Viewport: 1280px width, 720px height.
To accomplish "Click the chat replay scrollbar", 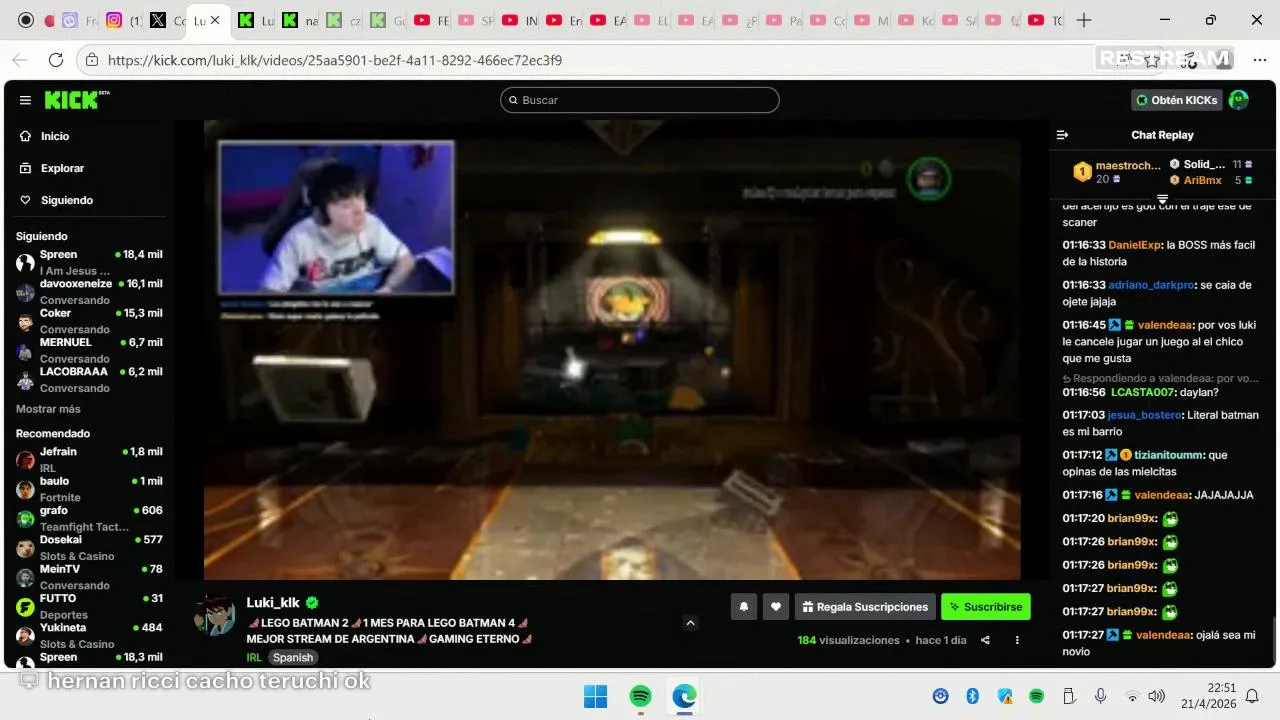I will coord(1273,637).
